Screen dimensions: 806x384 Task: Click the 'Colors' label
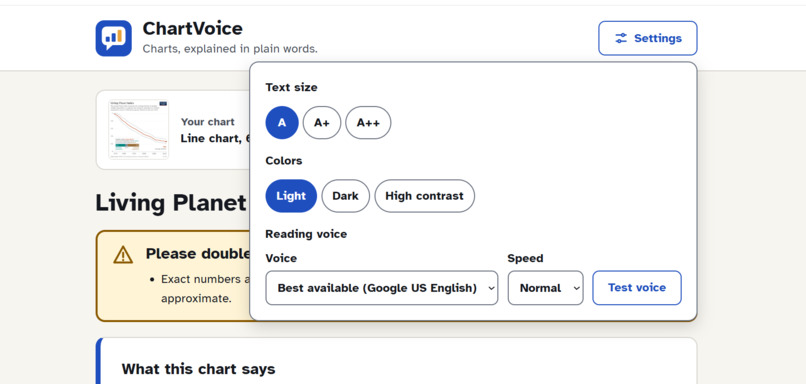[x=284, y=161]
